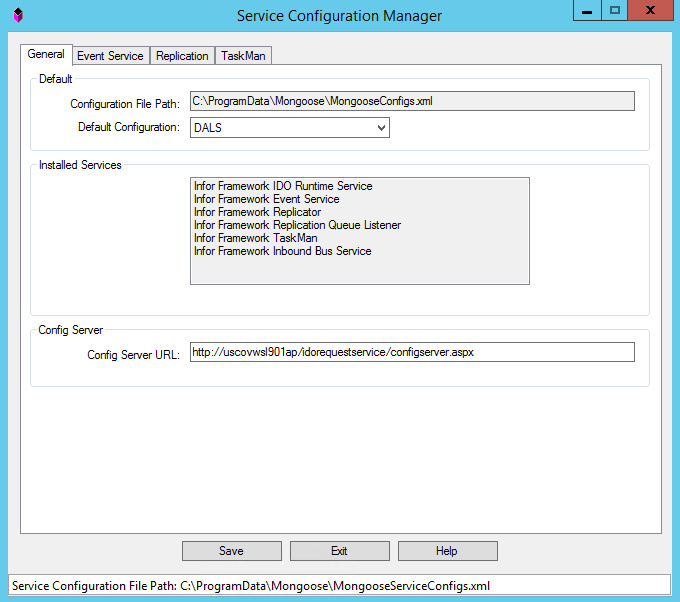Click the purple app icon in title bar

pos(18,15)
